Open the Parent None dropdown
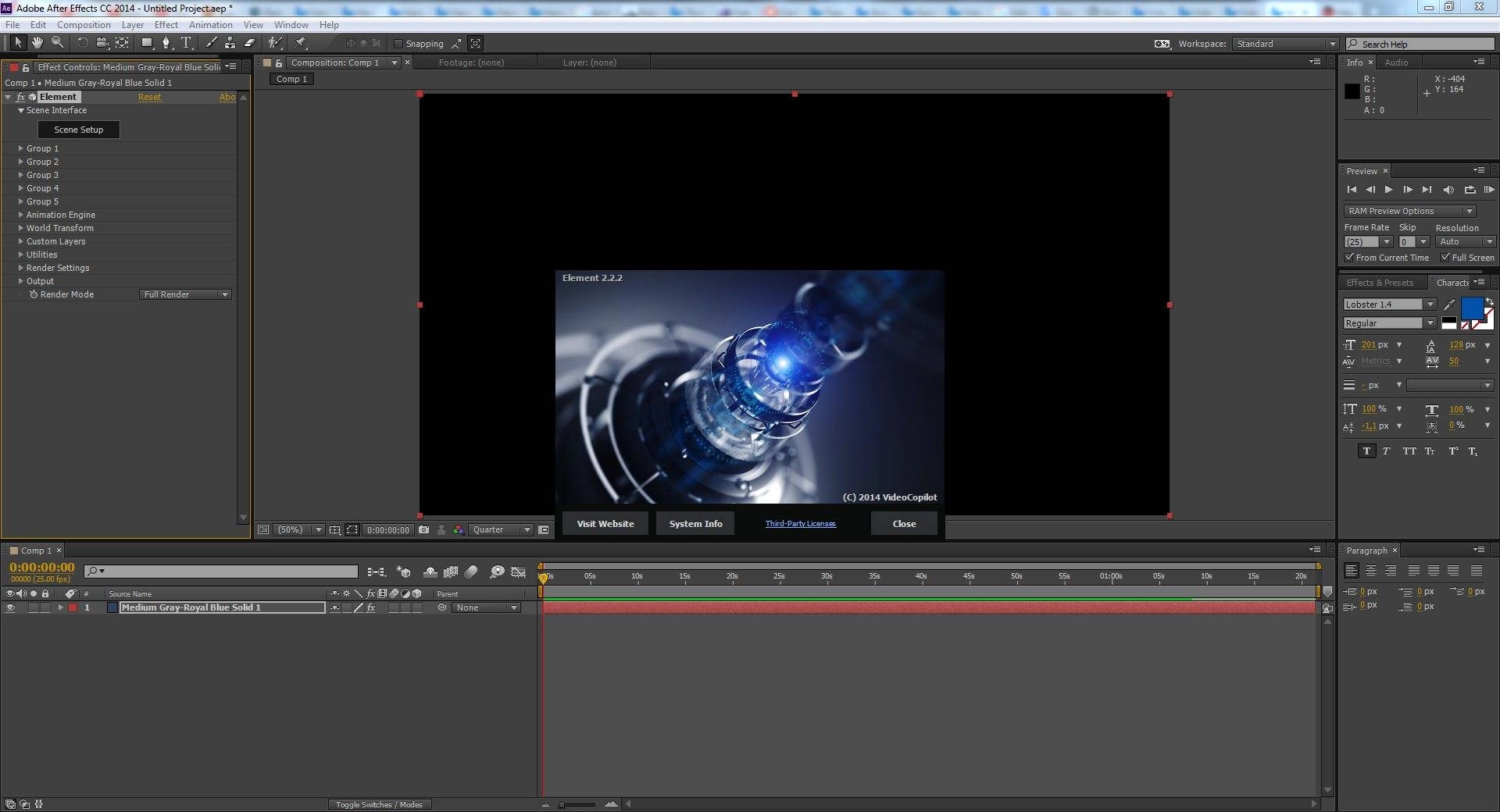Screen dimensions: 1500x812 click(486, 607)
